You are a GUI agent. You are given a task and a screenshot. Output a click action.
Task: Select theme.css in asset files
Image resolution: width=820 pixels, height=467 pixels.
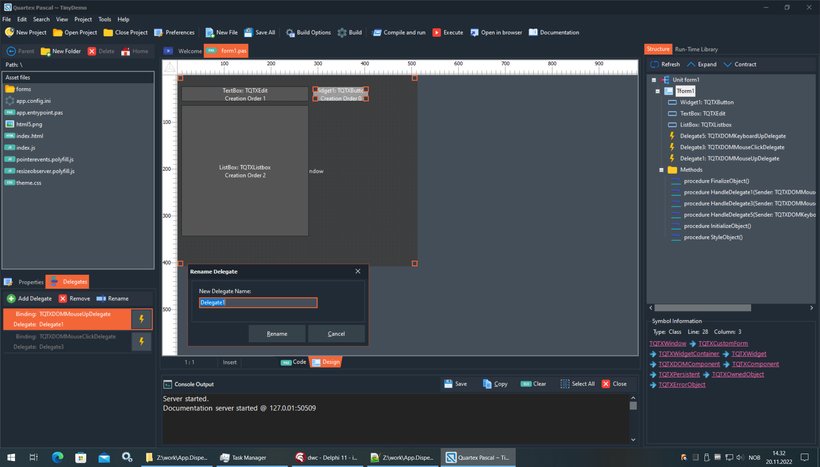point(23,183)
